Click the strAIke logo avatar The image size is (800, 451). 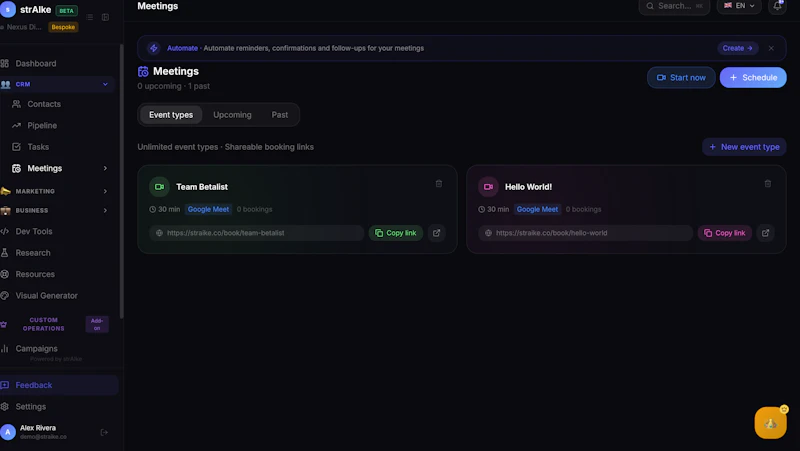pyautogui.click(x=8, y=9)
